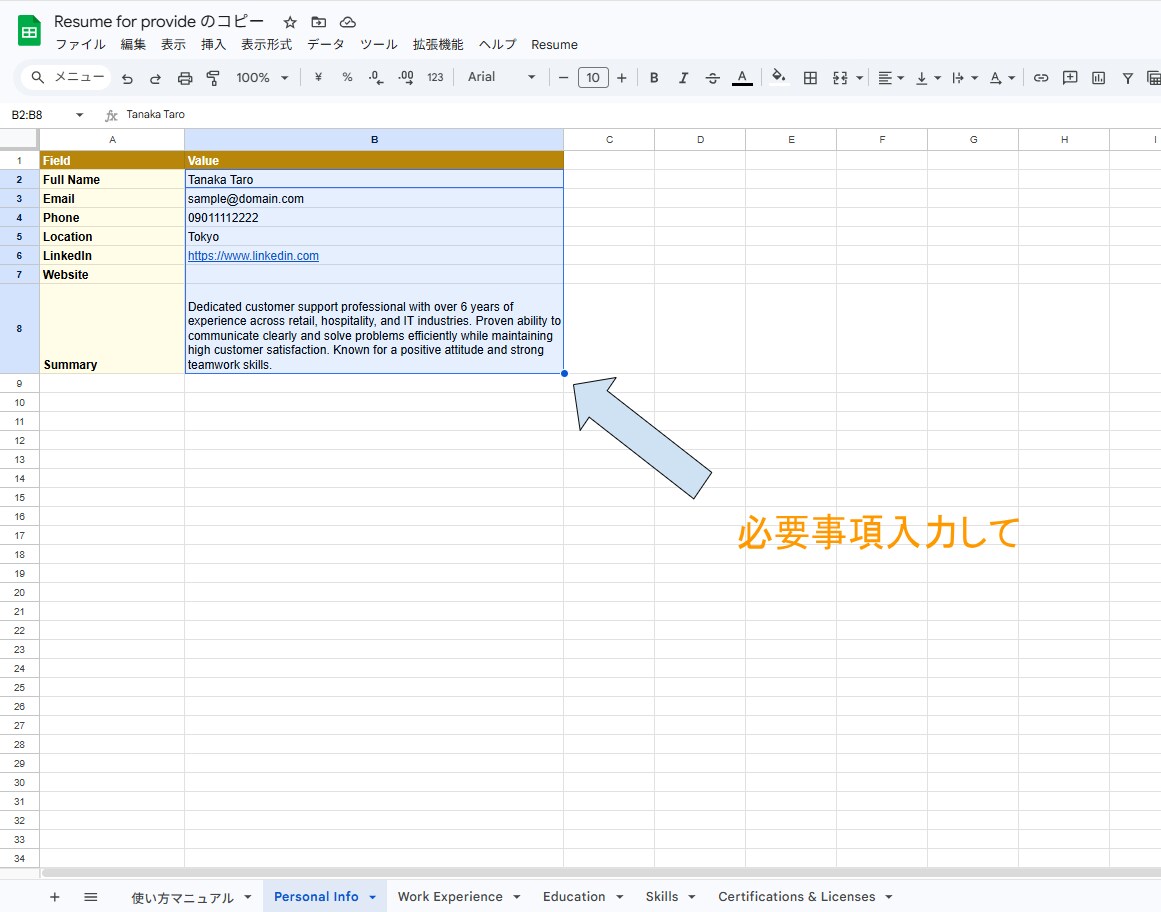Open the fill color bucket tool
This screenshot has height=912, width=1161.
pos(778,77)
